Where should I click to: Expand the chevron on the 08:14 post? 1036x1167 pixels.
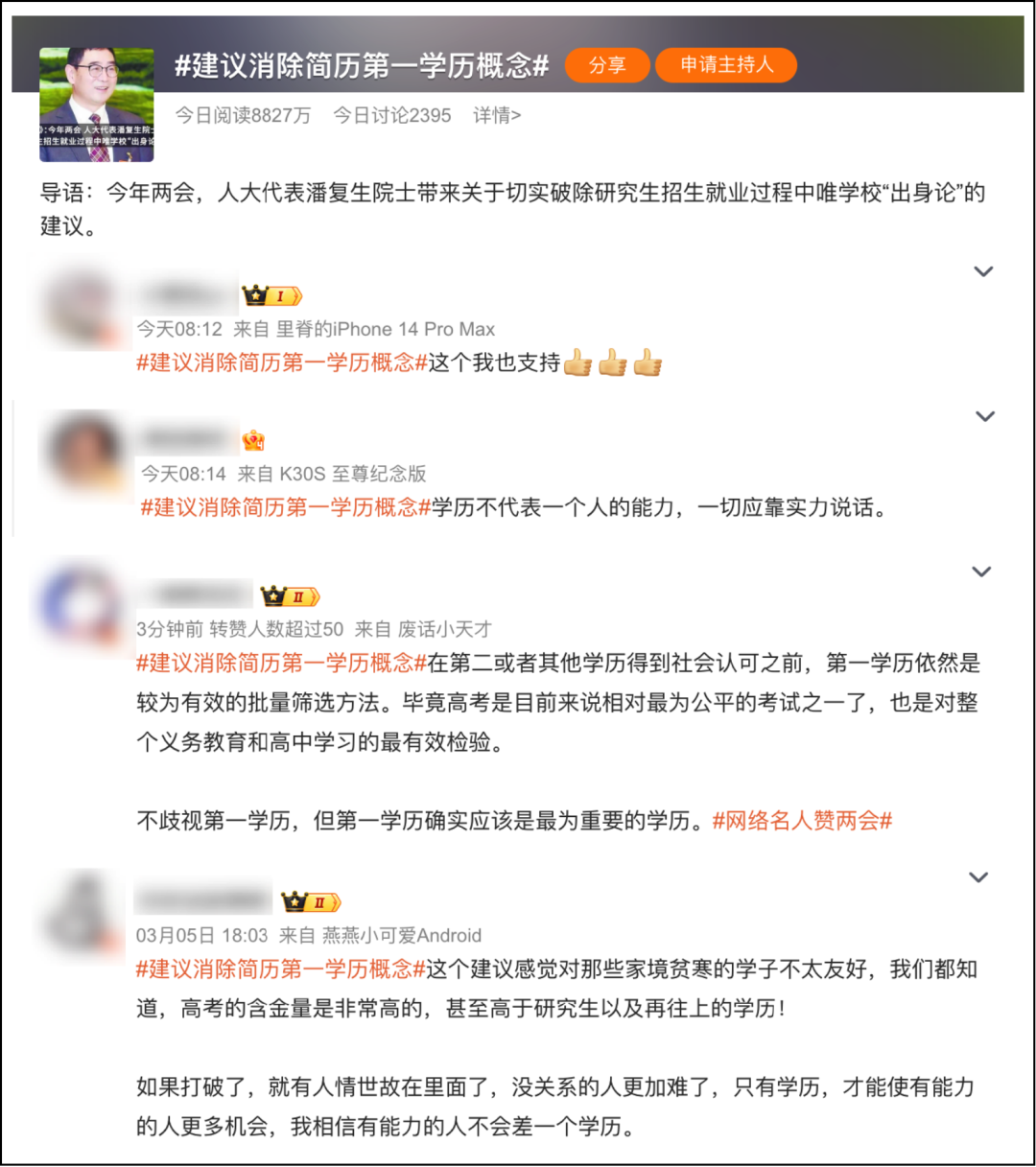[x=984, y=416]
